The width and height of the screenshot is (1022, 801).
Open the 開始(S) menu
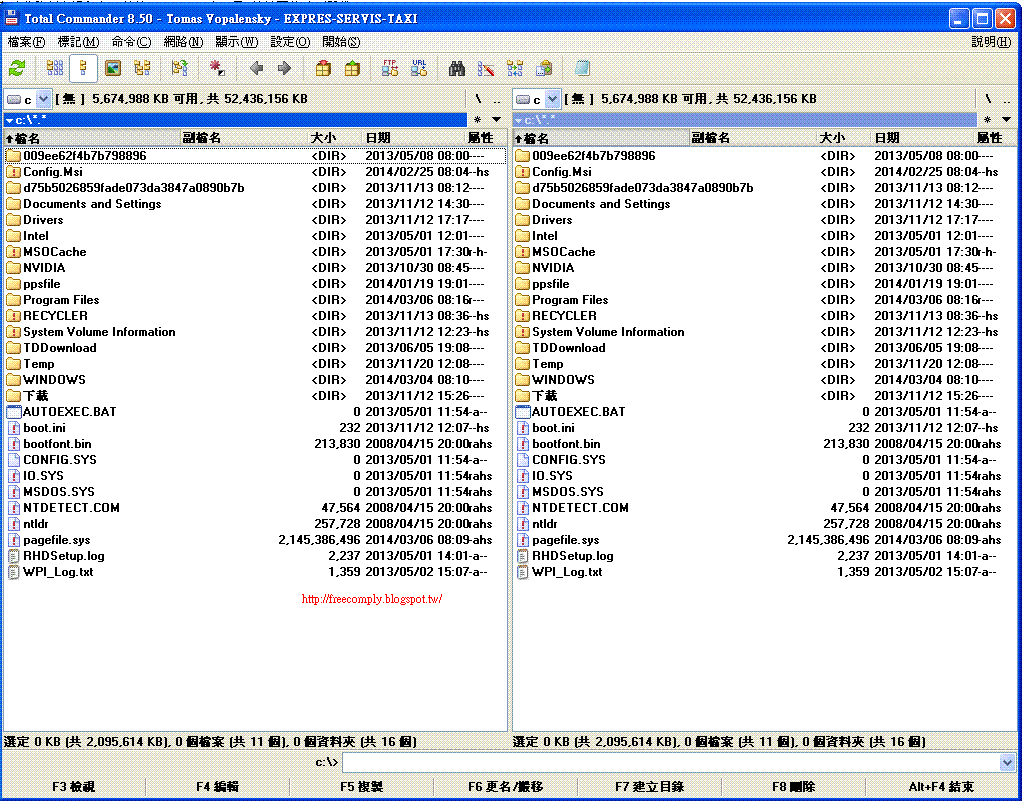pyautogui.click(x=341, y=42)
